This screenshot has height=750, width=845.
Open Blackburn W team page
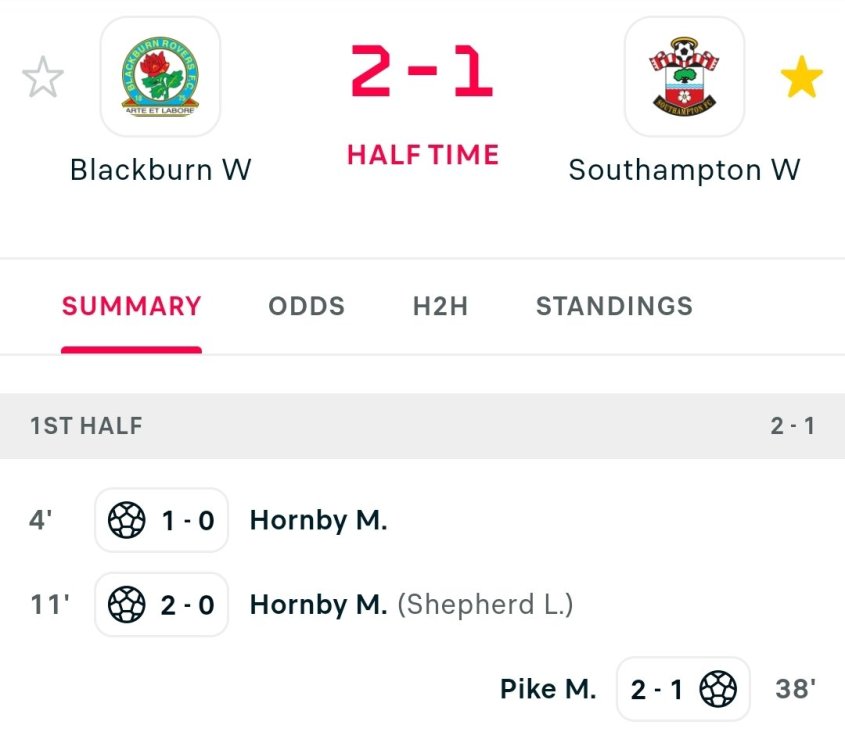[x=160, y=170]
